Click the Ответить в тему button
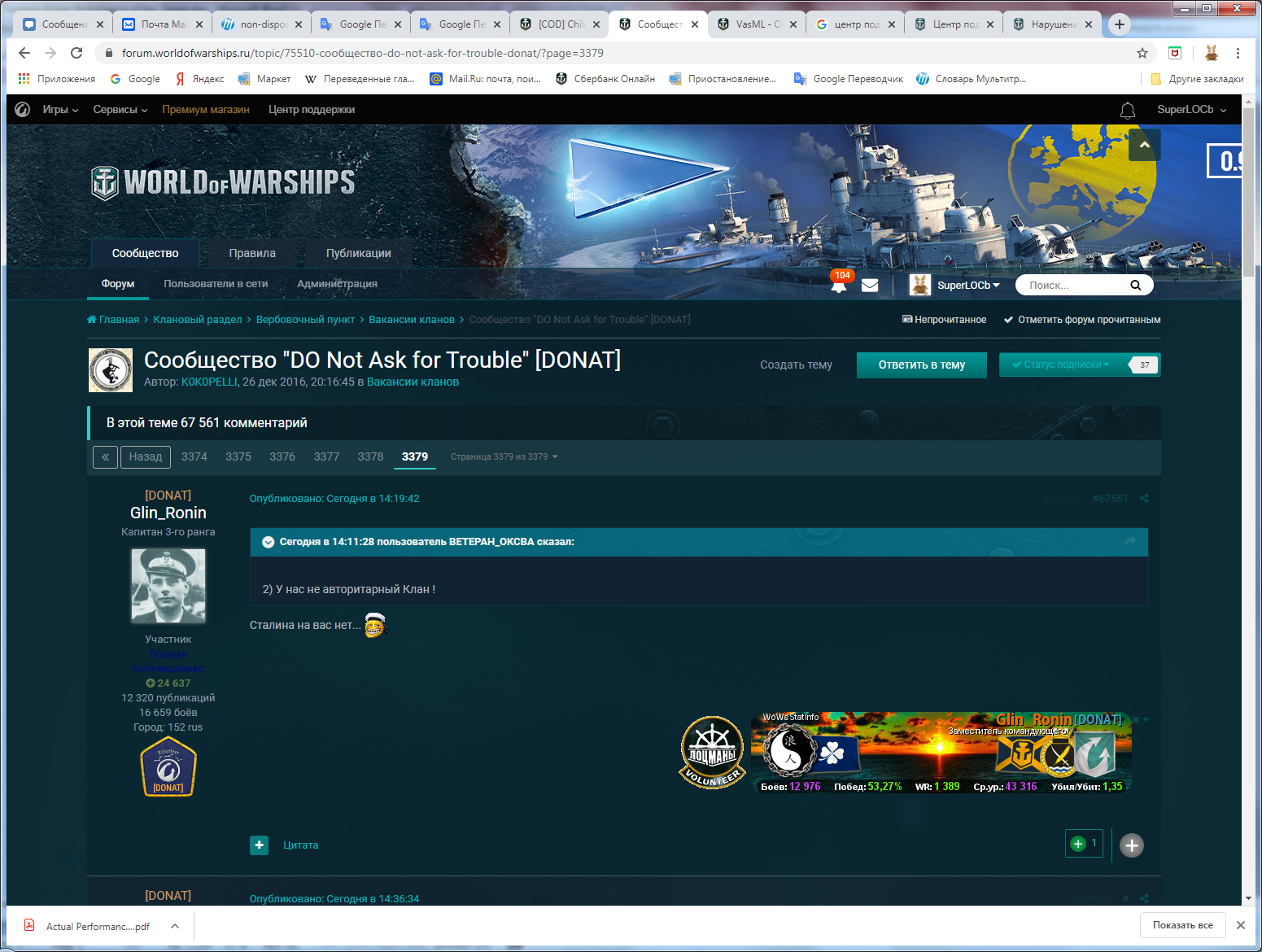 coord(922,365)
